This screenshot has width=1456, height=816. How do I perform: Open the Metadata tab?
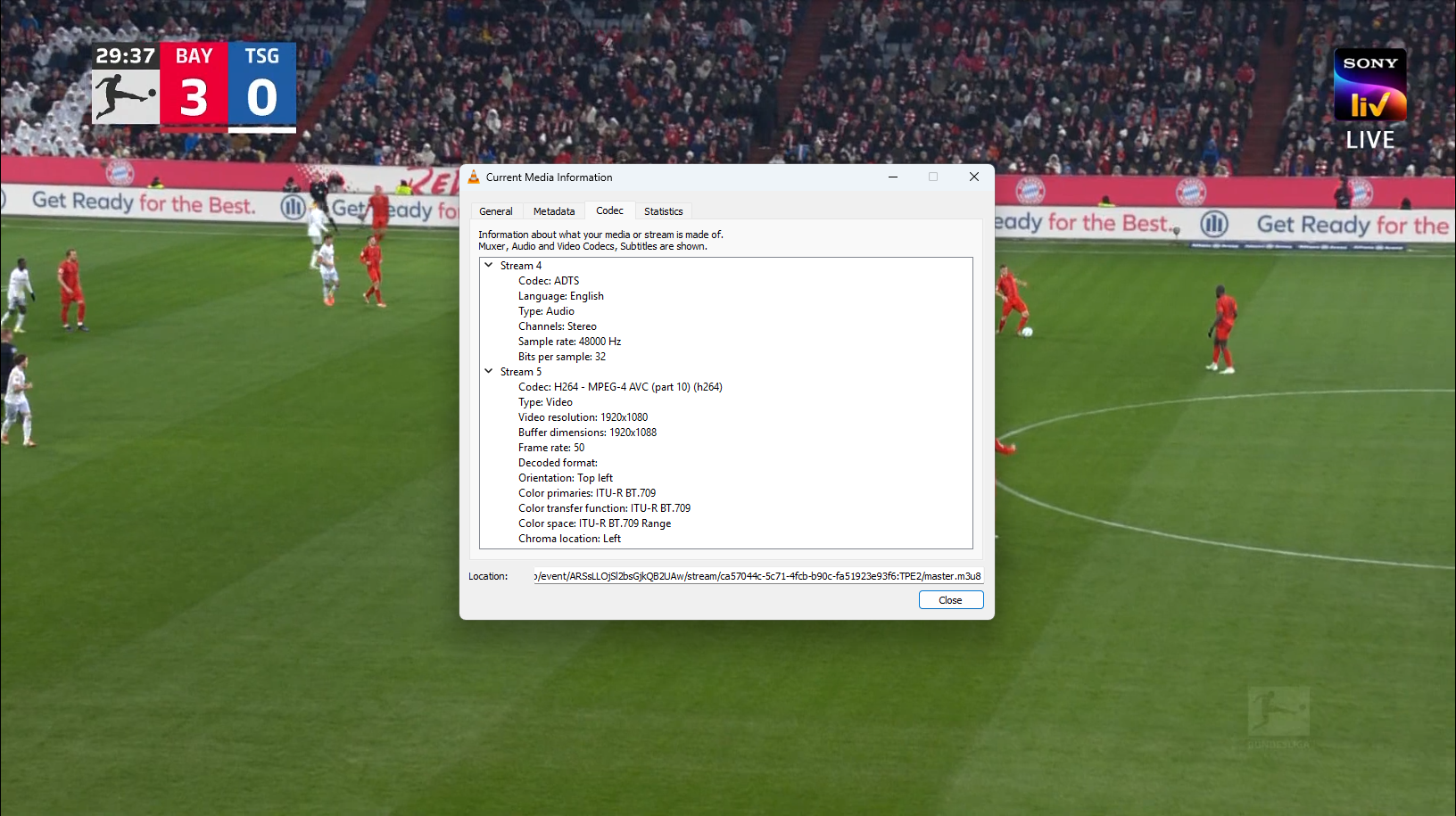pyautogui.click(x=553, y=211)
